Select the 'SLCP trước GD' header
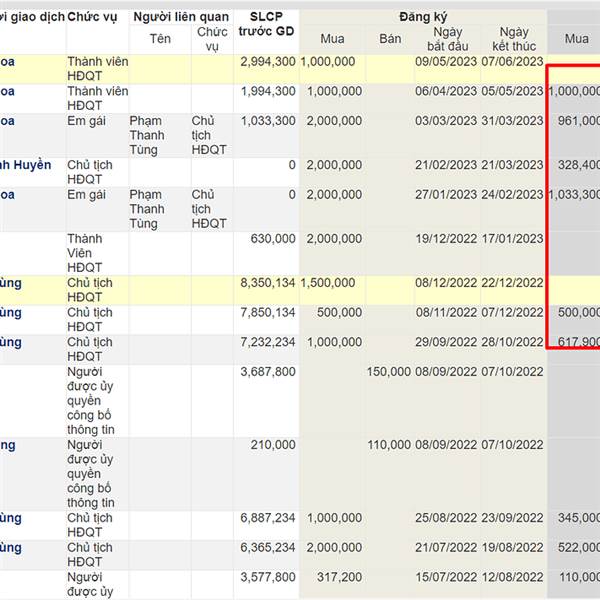 coord(266,24)
